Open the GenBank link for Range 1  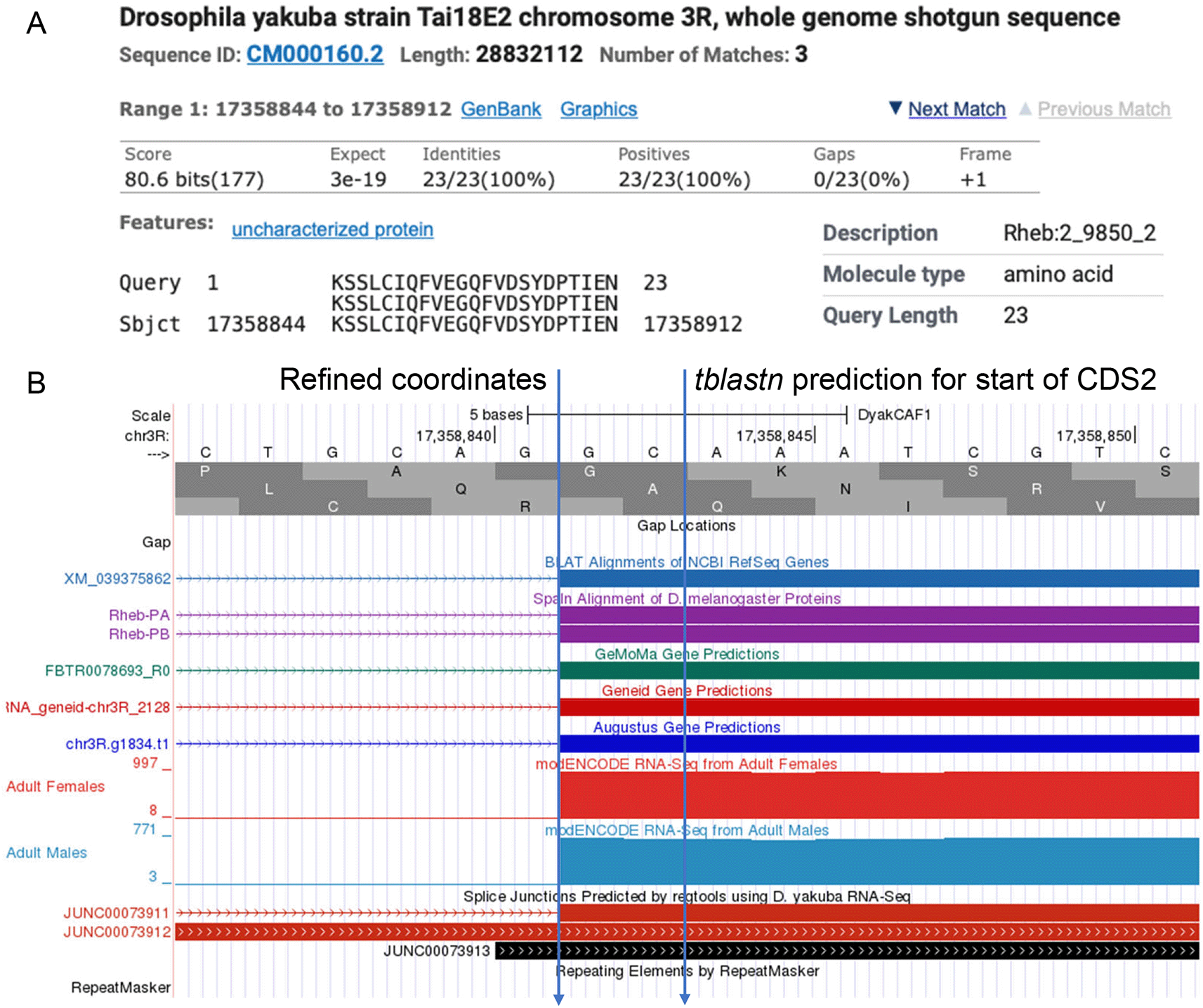500,110
